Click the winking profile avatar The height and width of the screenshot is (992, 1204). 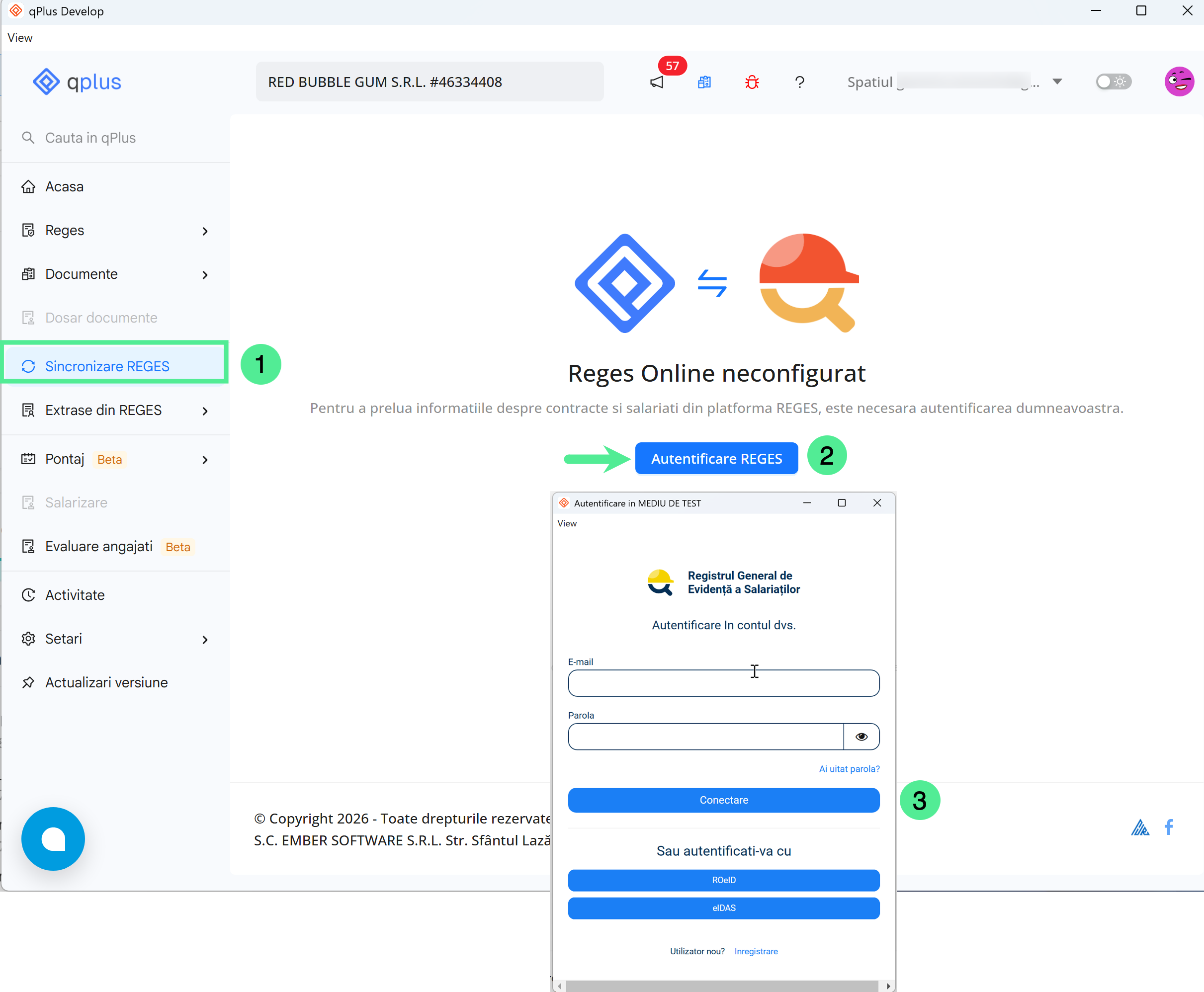[x=1180, y=81]
